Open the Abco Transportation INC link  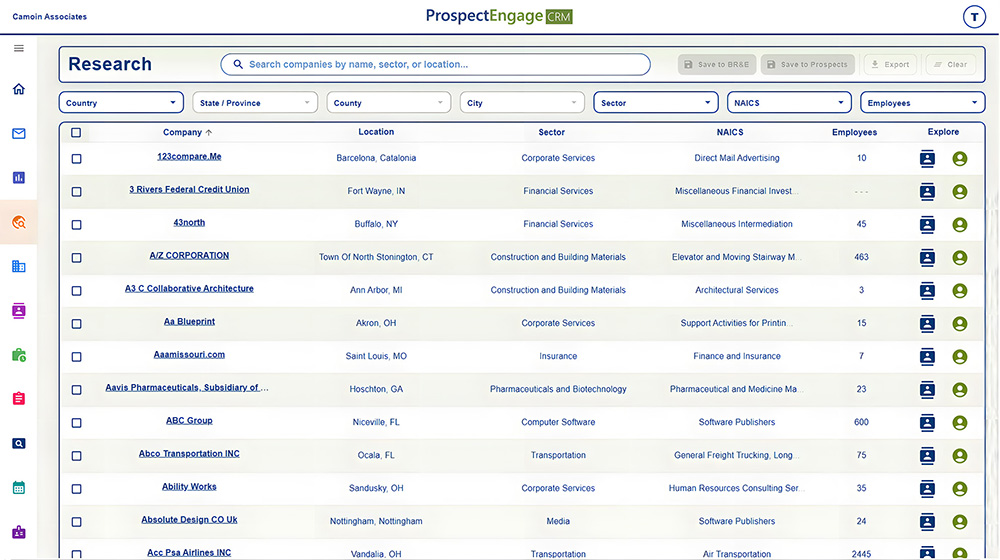[189, 453]
